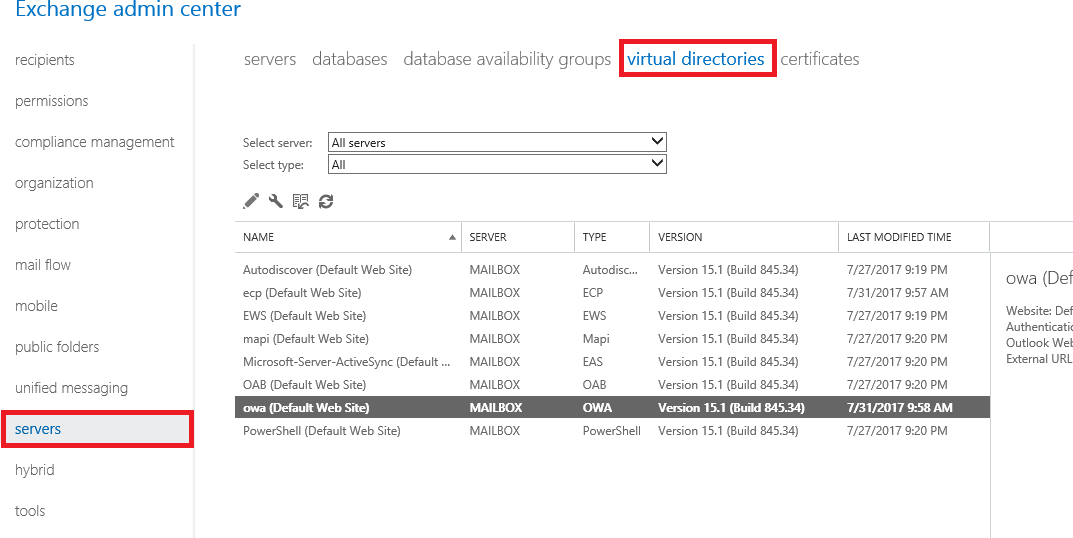Image resolution: width=1073 pixels, height=538 pixels.
Task: Select OAB (Default Web Site) row
Action: coord(612,385)
